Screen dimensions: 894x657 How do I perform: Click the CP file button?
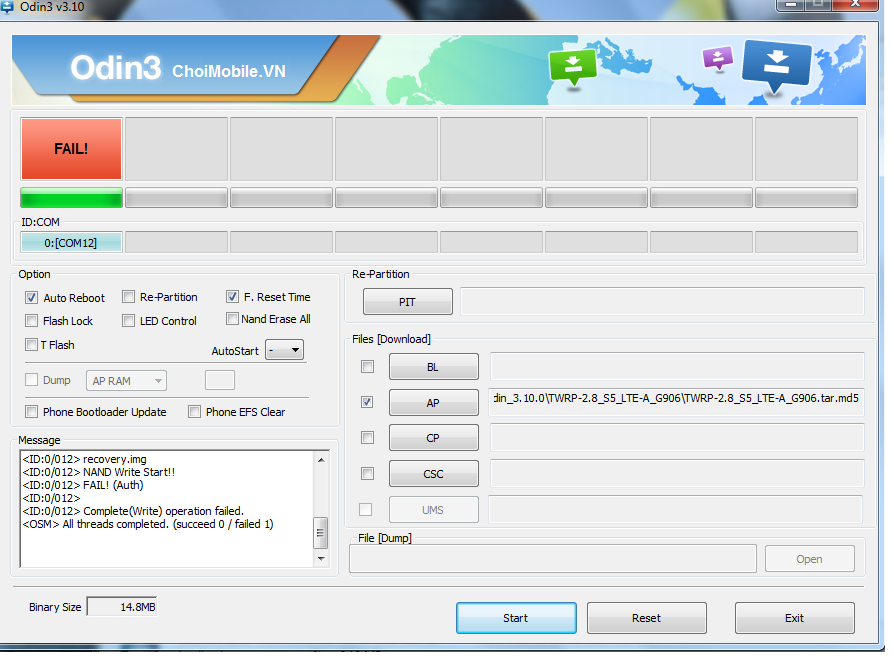433,438
